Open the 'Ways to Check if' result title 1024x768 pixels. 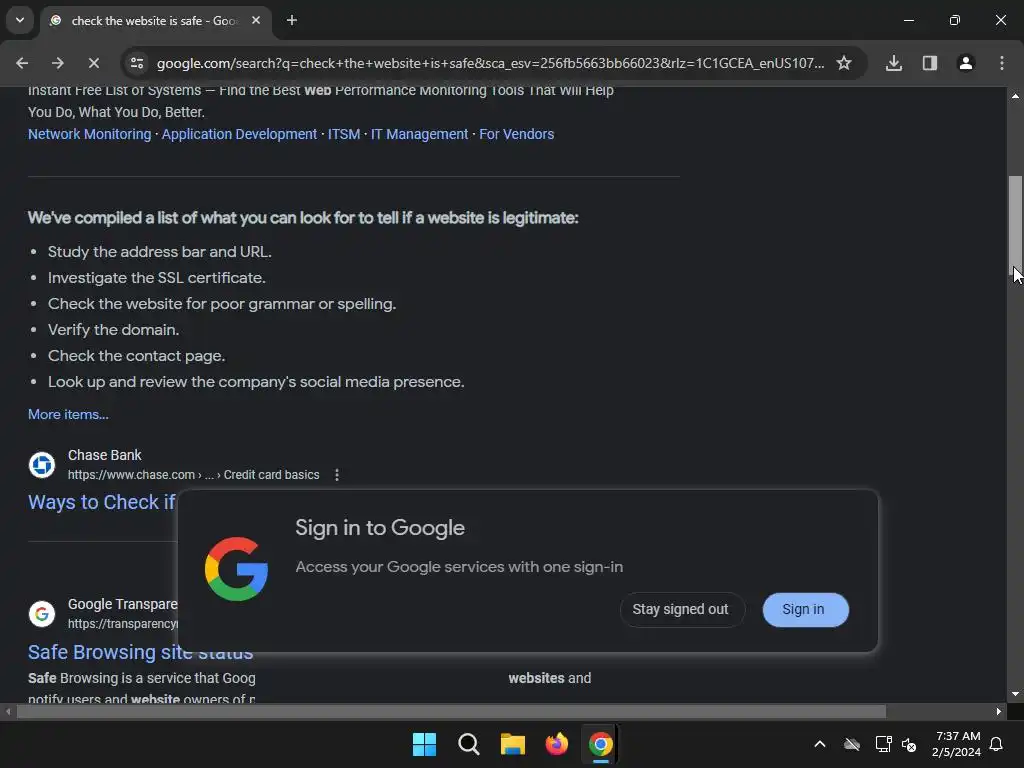[102, 502]
